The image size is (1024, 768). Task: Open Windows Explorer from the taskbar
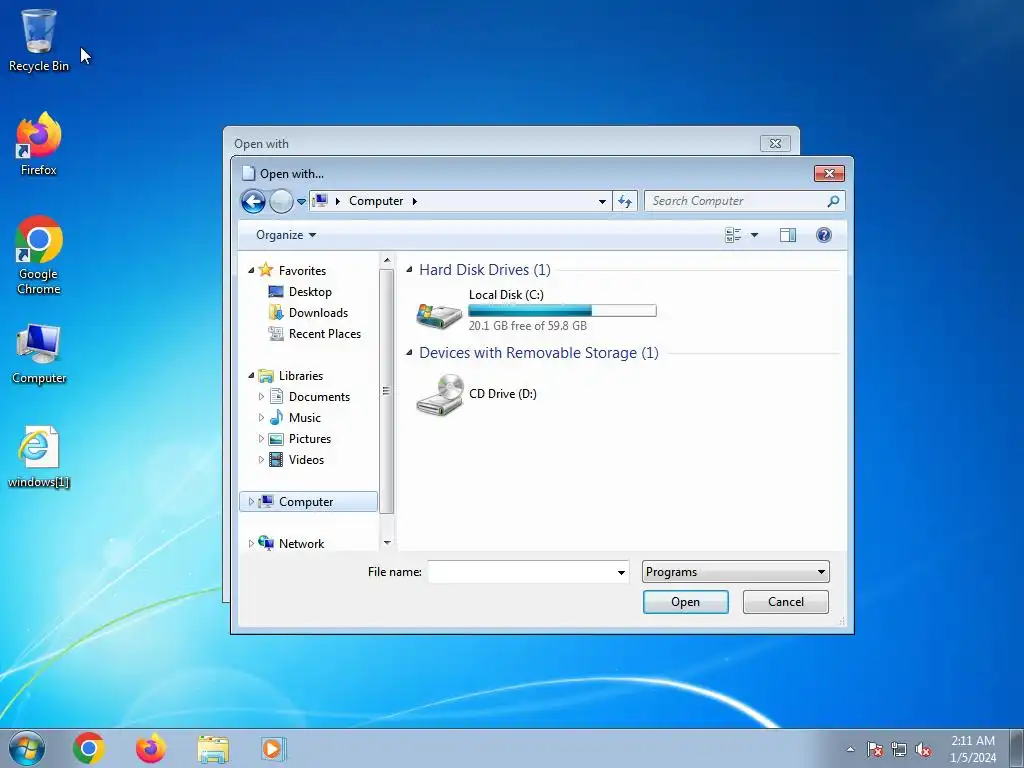pos(213,749)
